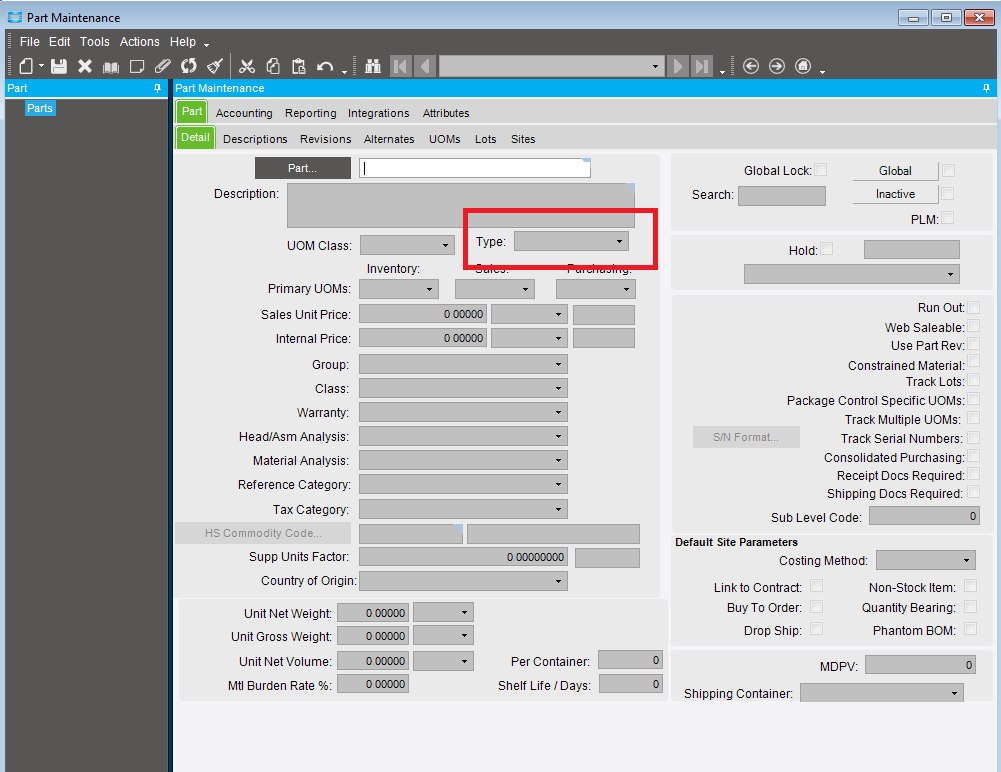Click the New record toolbar icon

point(26,66)
